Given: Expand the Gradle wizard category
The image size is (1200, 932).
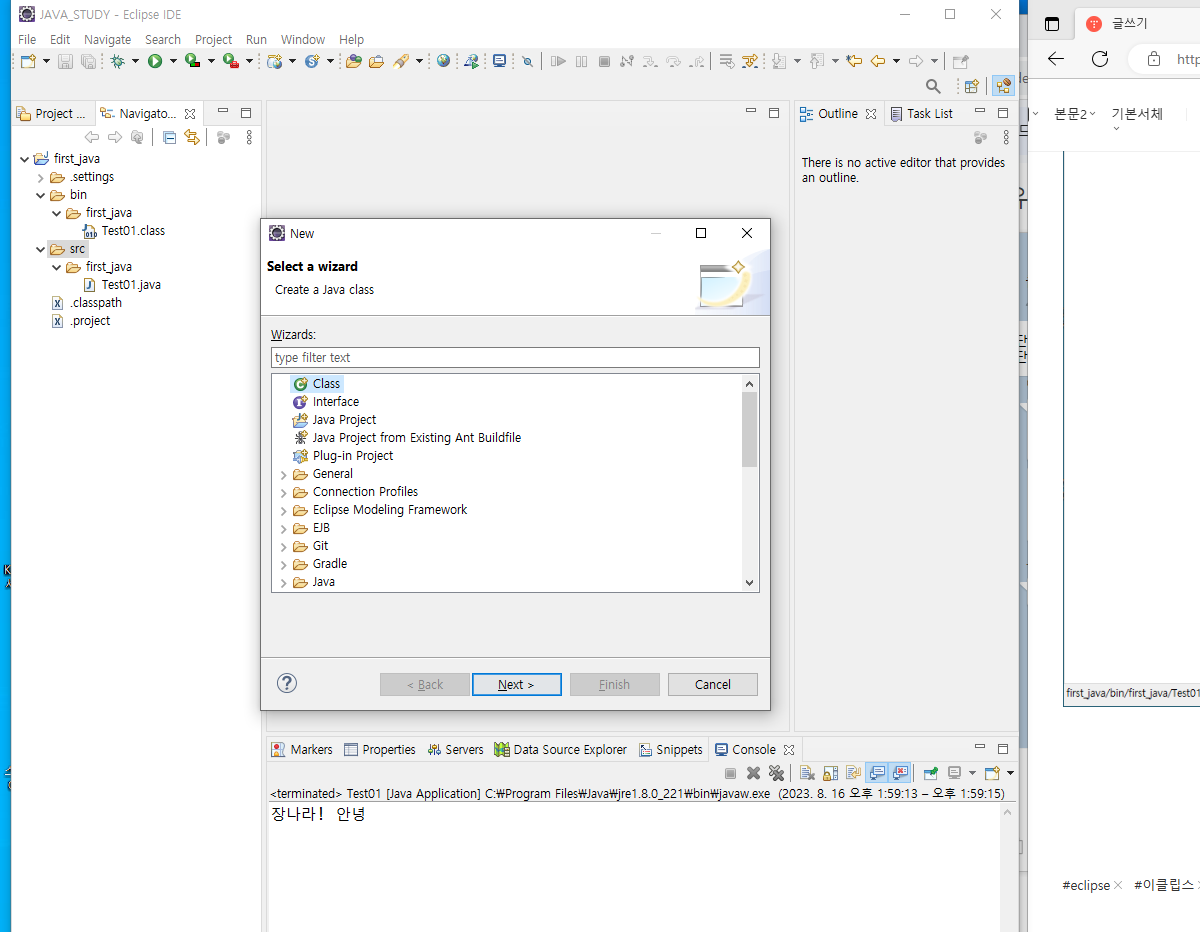Looking at the screenshot, I should coord(284,564).
